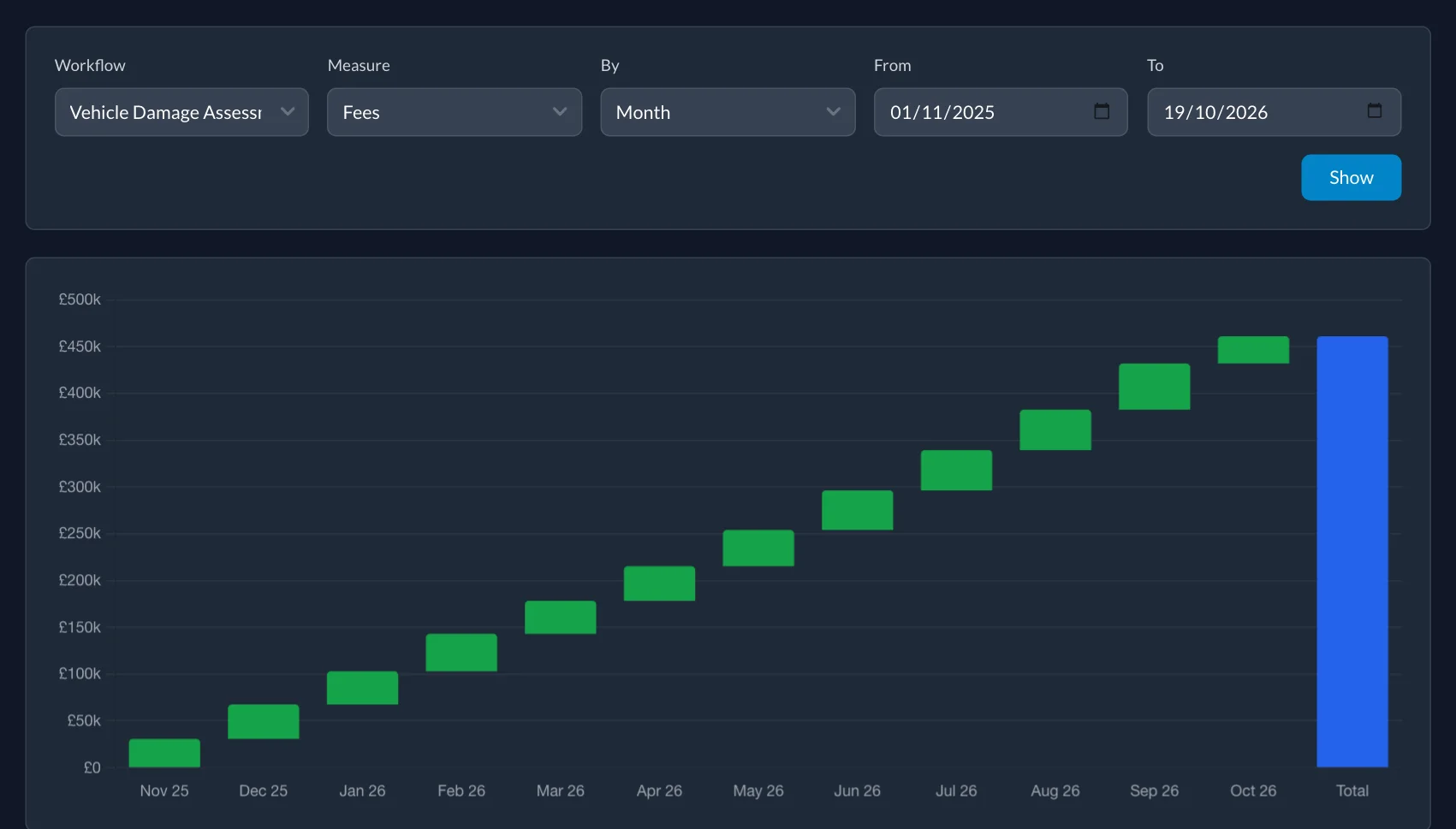Viewport: 1456px width, 829px height.
Task: Click the blue Total bar
Action: tap(1352, 552)
